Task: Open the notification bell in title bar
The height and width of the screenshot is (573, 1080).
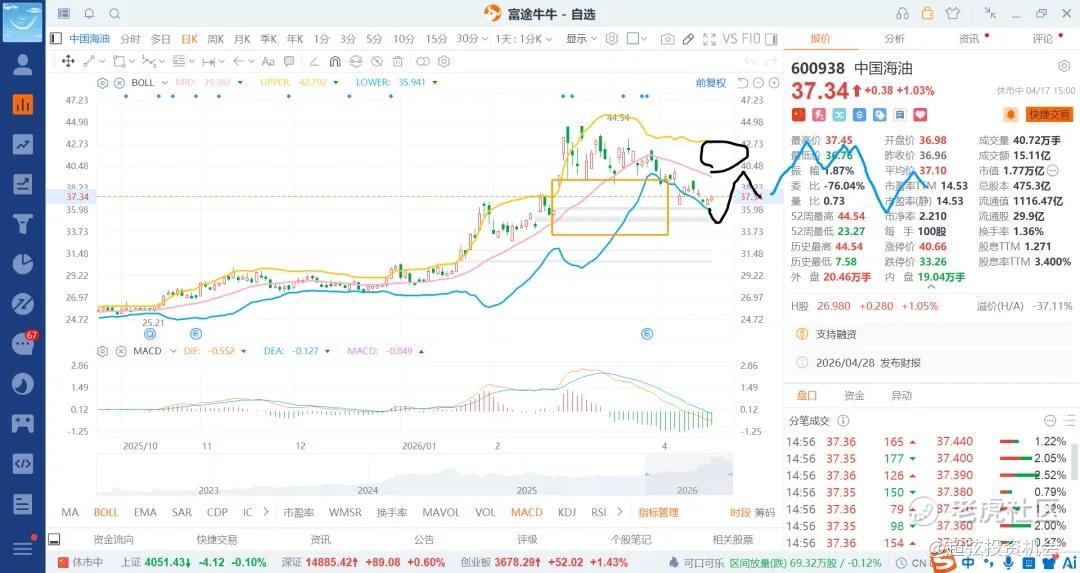Action: [90, 14]
